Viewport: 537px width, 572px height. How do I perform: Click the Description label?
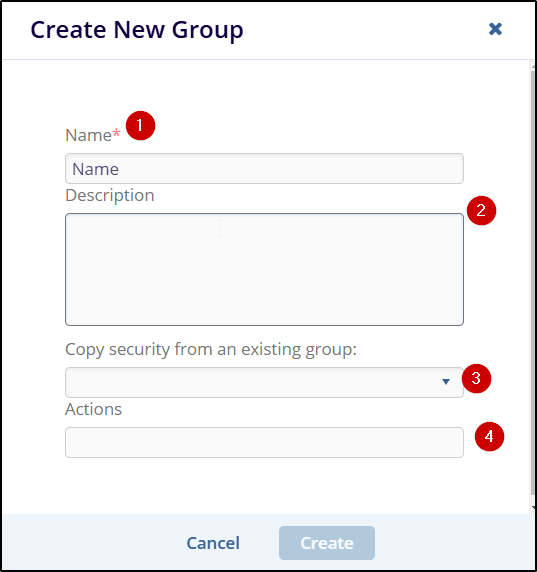point(110,196)
